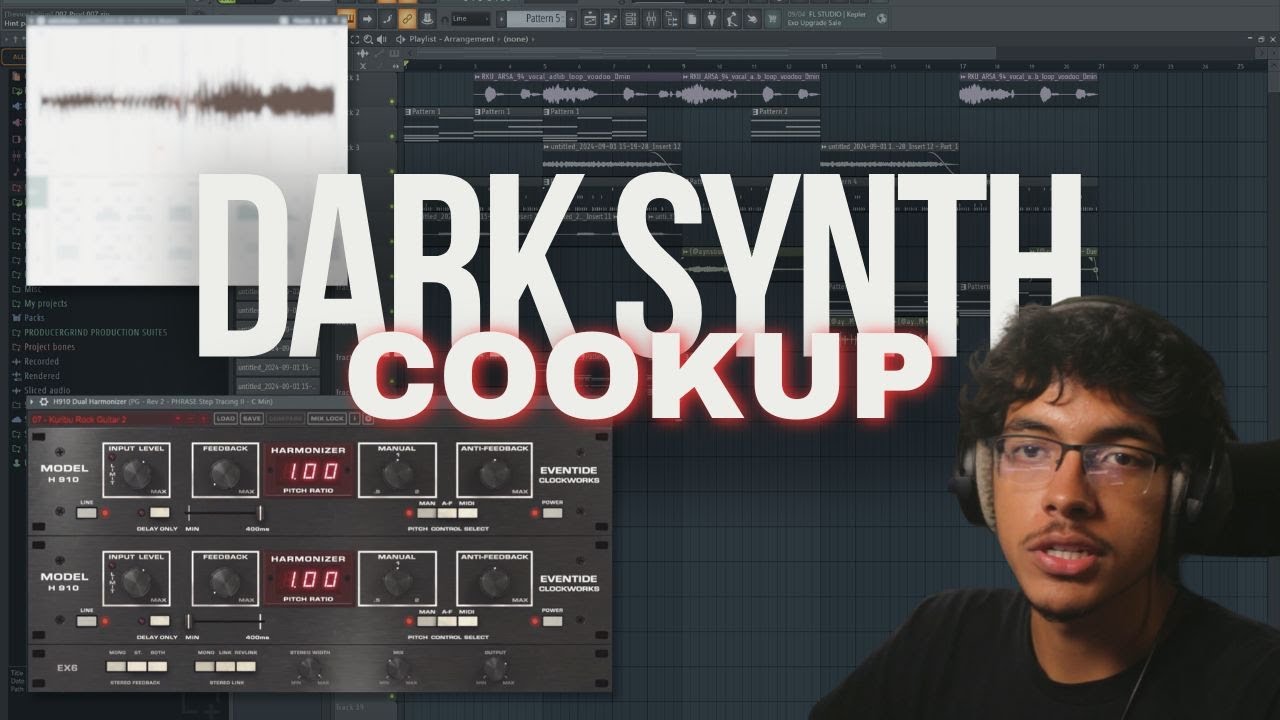Select A-F pitch control on bottom unit
This screenshot has width=1280, height=720.
pyautogui.click(x=447, y=621)
